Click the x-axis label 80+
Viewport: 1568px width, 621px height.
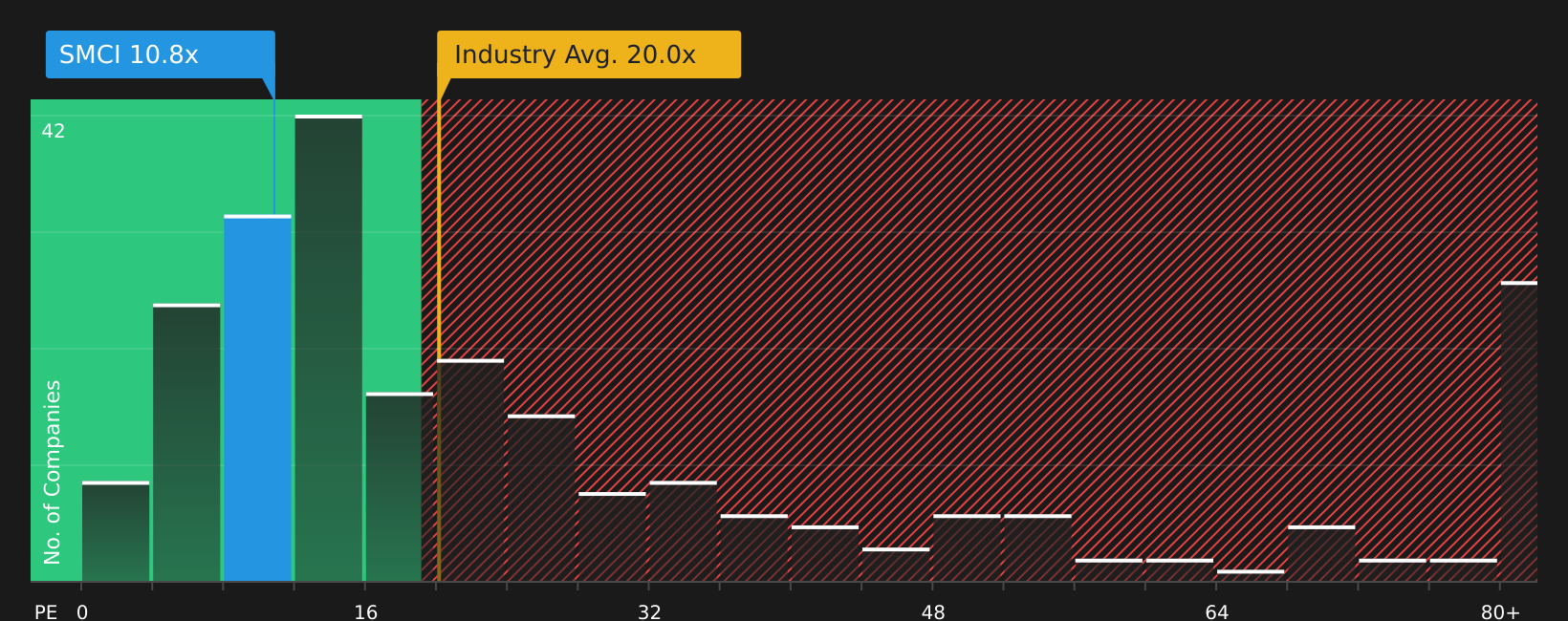[x=1500, y=612]
